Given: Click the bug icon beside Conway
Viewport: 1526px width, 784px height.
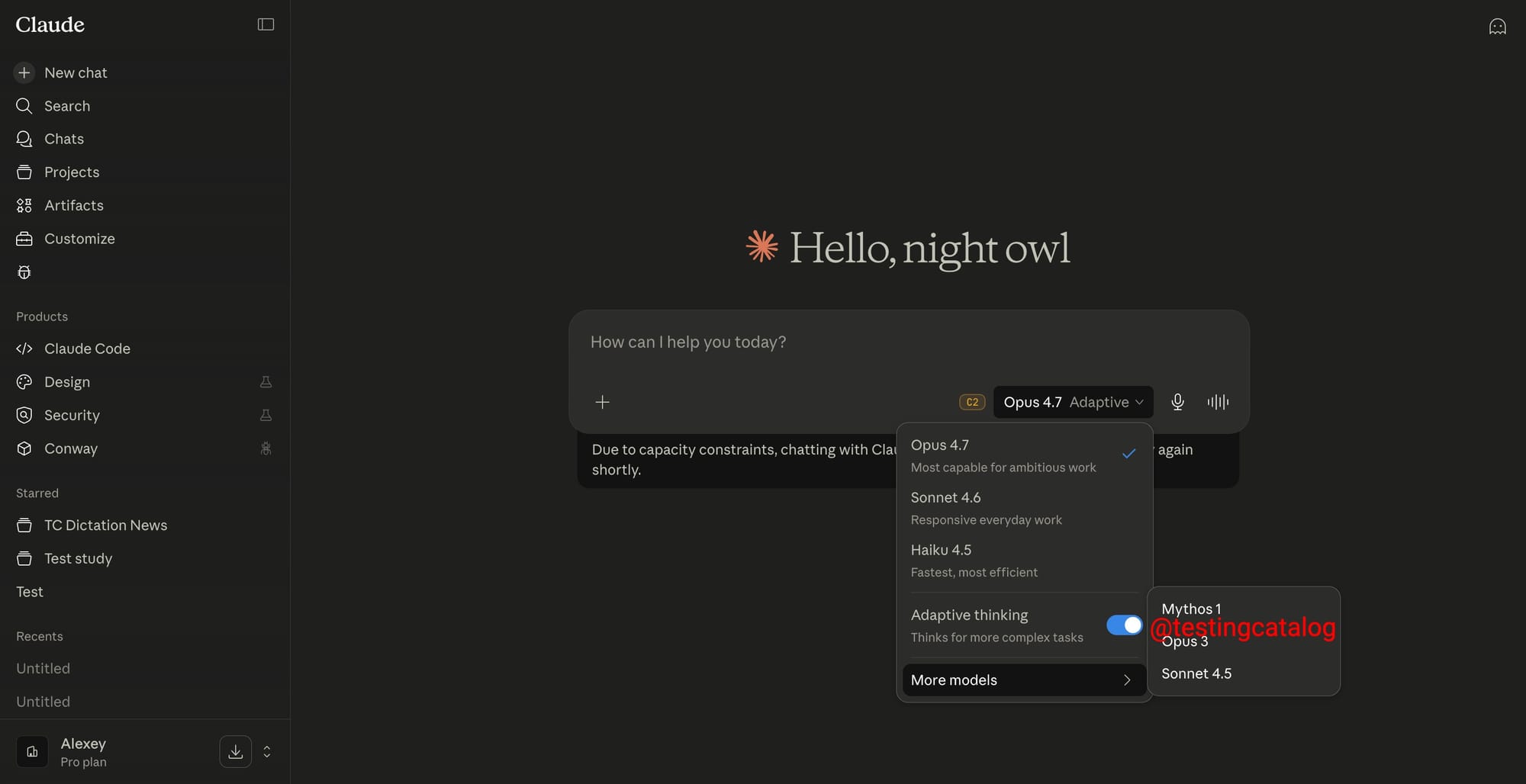Looking at the screenshot, I should 266,448.
